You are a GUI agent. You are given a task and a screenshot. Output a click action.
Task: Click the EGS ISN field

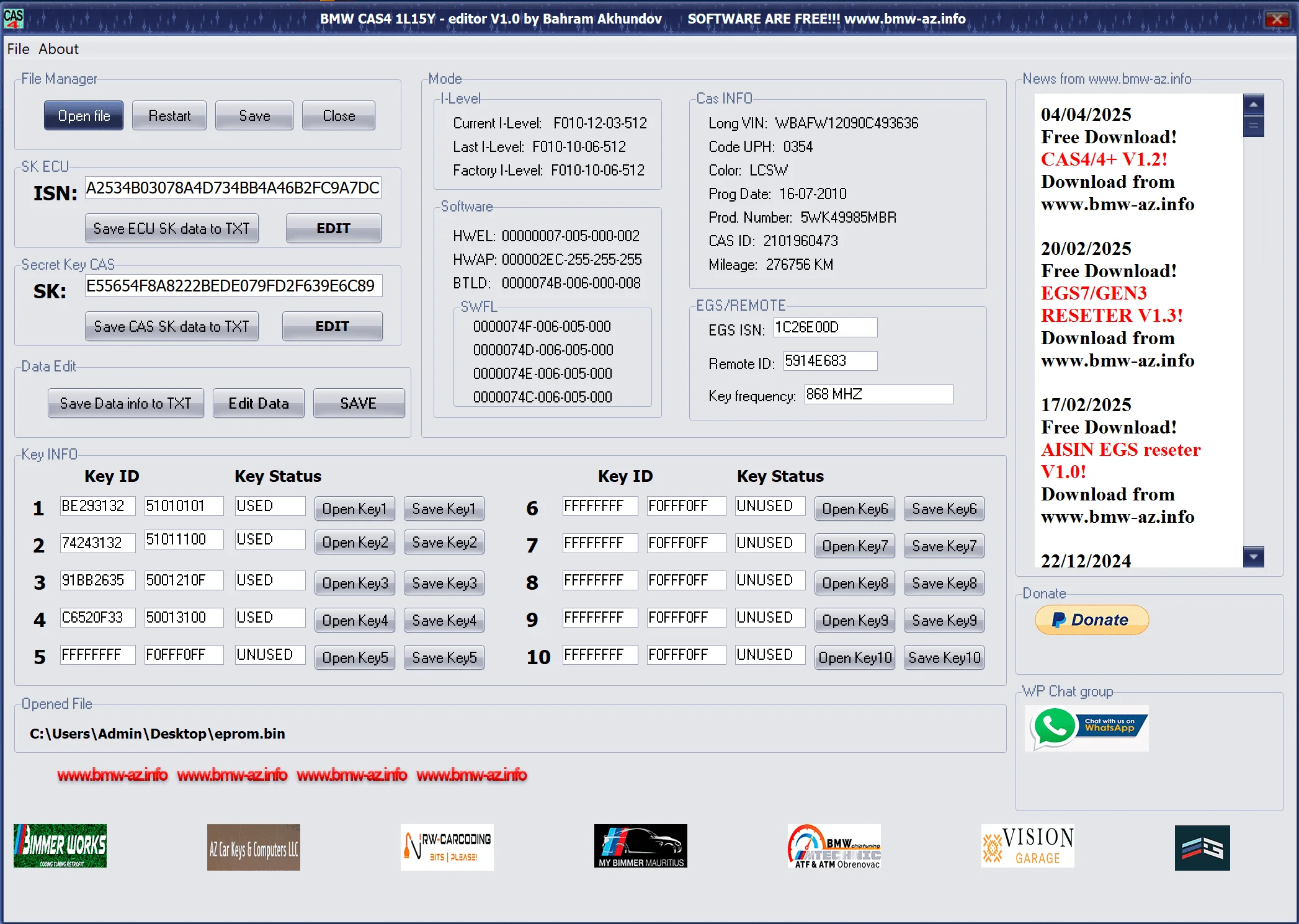coord(825,327)
